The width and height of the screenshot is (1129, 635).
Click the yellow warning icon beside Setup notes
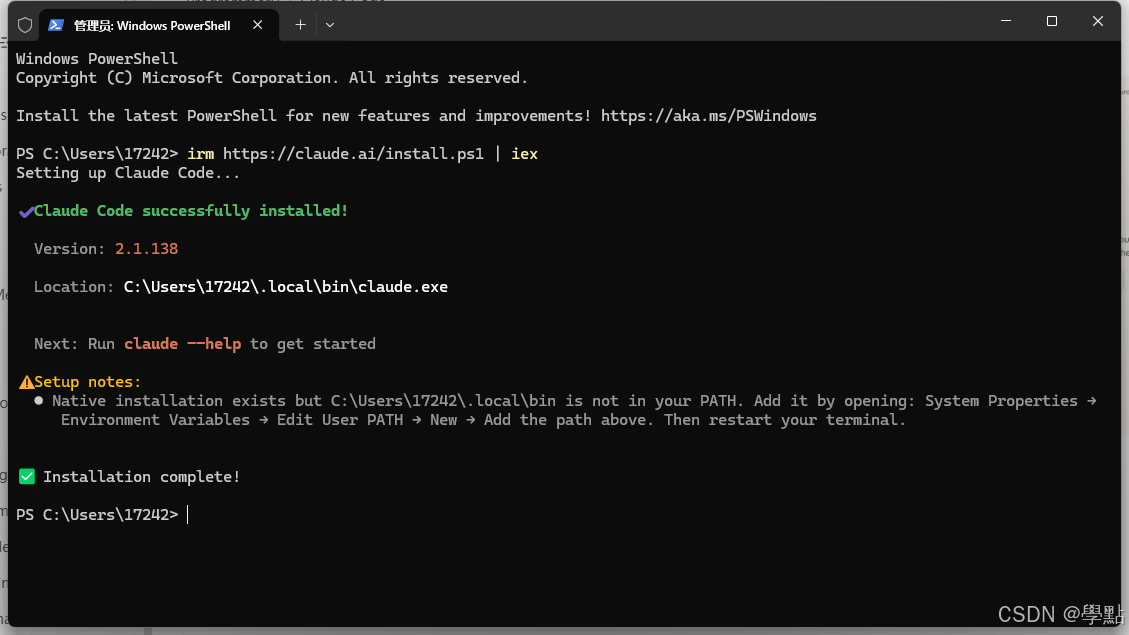tap(26, 382)
